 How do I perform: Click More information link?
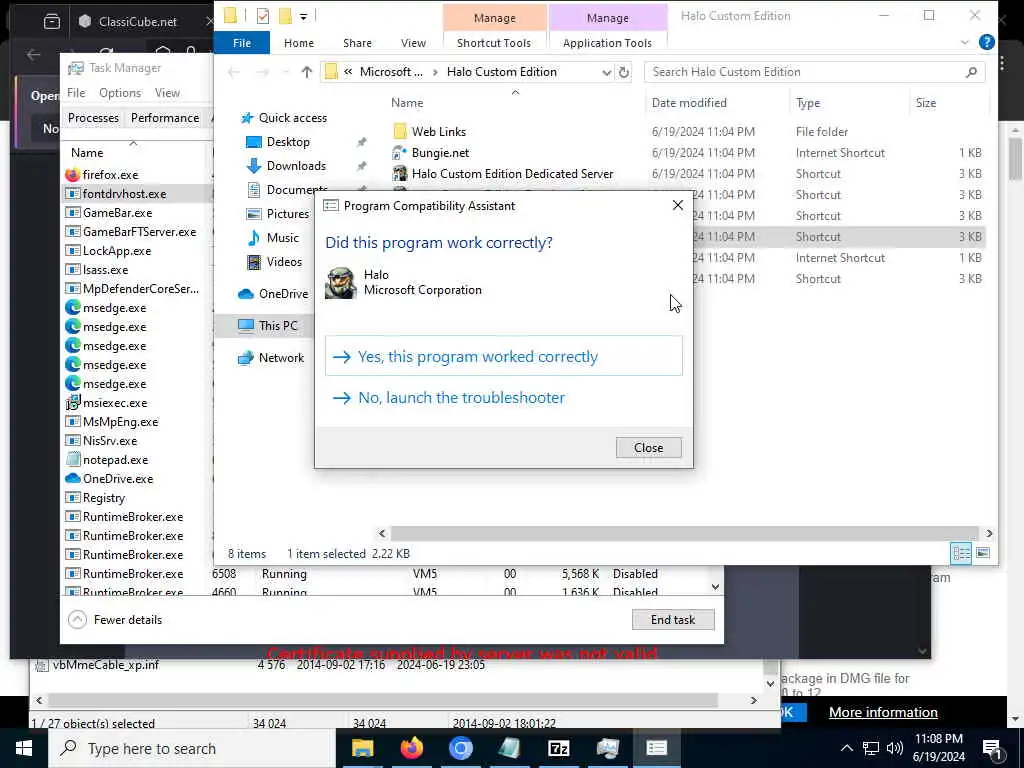coord(883,712)
